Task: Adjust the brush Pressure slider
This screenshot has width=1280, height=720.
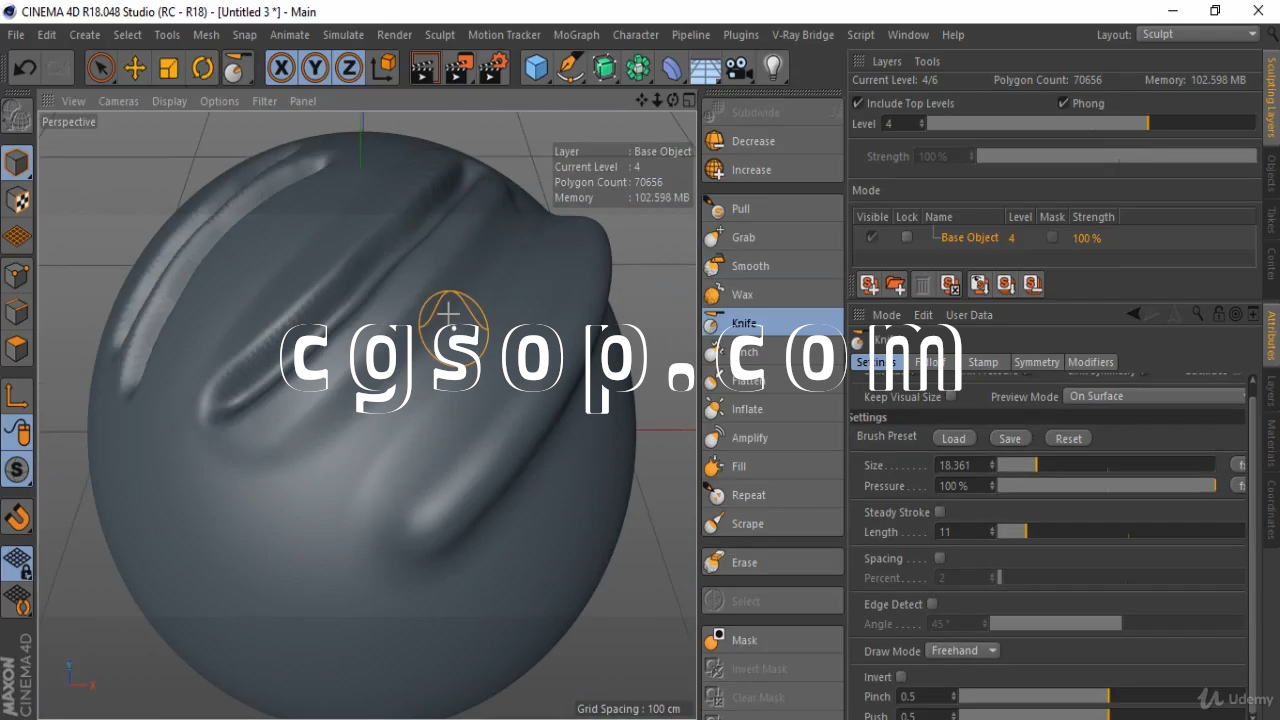Action: click(x=1106, y=486)
